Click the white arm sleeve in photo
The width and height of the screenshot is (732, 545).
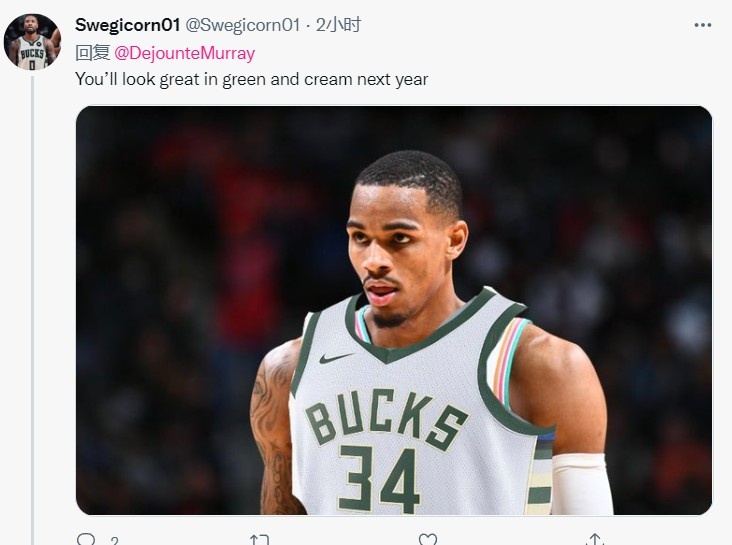(x=581, y=484)
